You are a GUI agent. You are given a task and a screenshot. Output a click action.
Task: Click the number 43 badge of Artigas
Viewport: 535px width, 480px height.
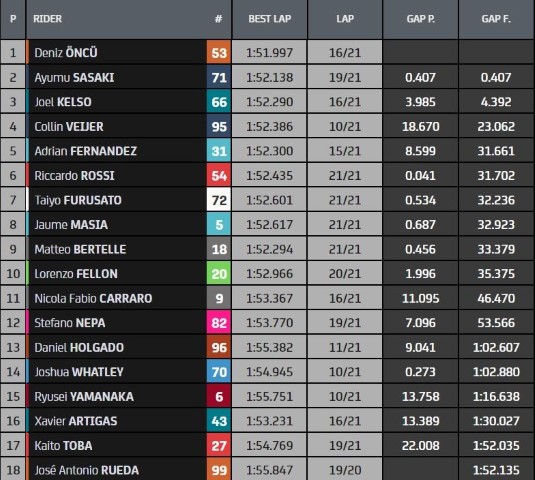coord(219,421)
